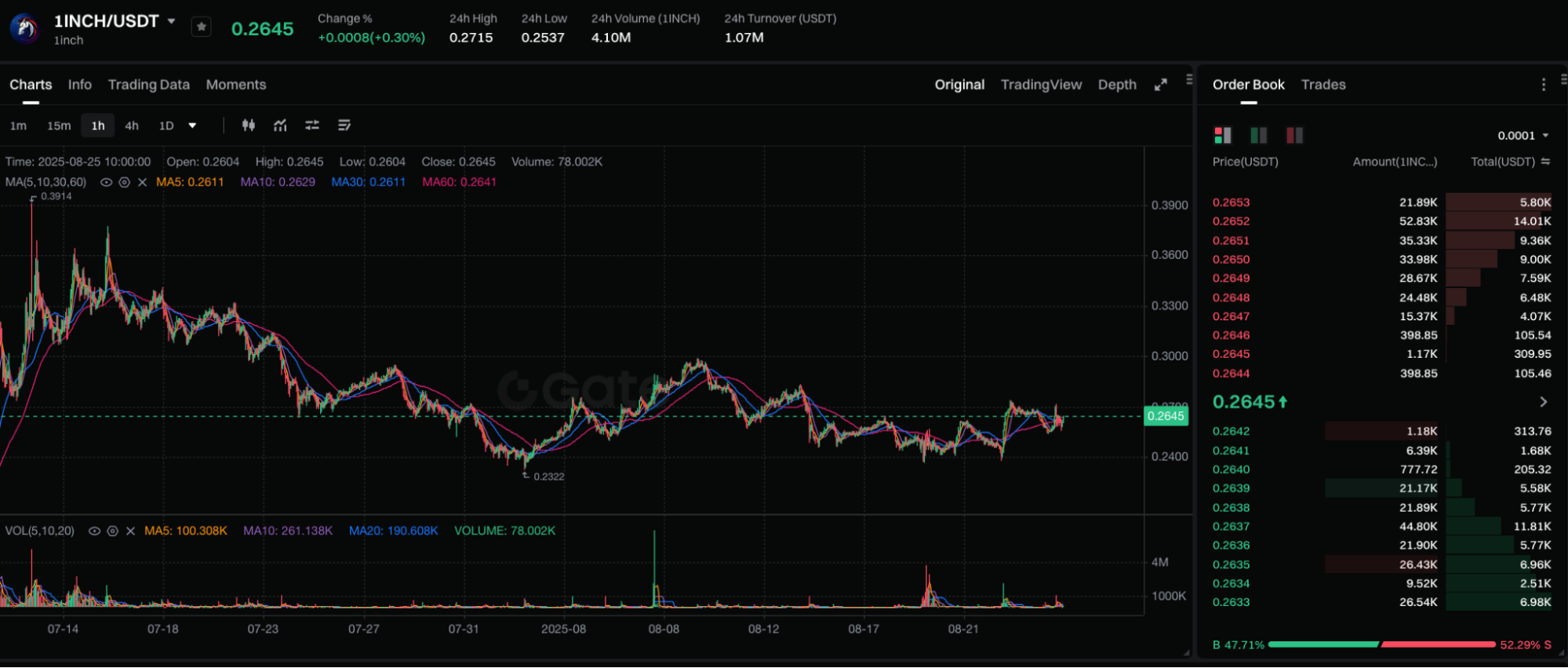Image resolution: width=1568 pixels, height=668 pixels.
Task: Select the 15m timeframe
Action: 59,126
